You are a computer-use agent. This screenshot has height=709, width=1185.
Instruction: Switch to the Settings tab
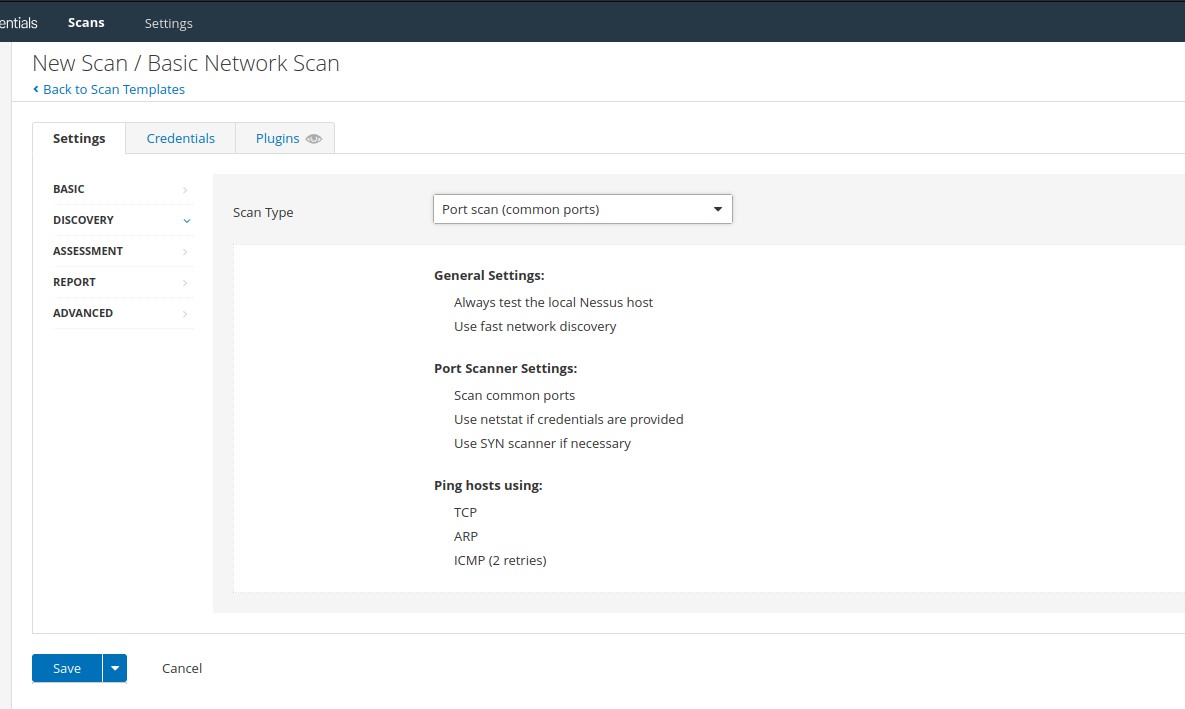click(x=79, y=138)
